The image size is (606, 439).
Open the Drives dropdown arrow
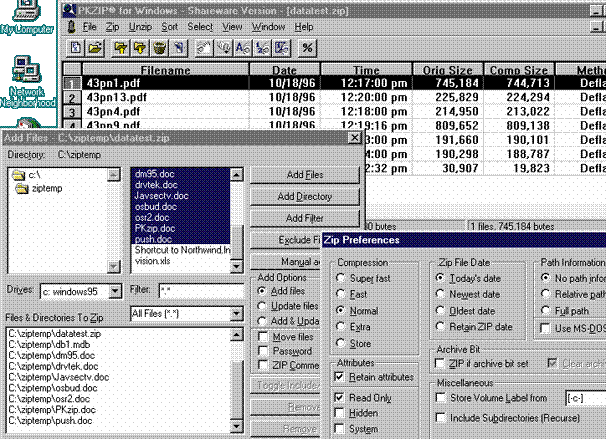(115, 291)
